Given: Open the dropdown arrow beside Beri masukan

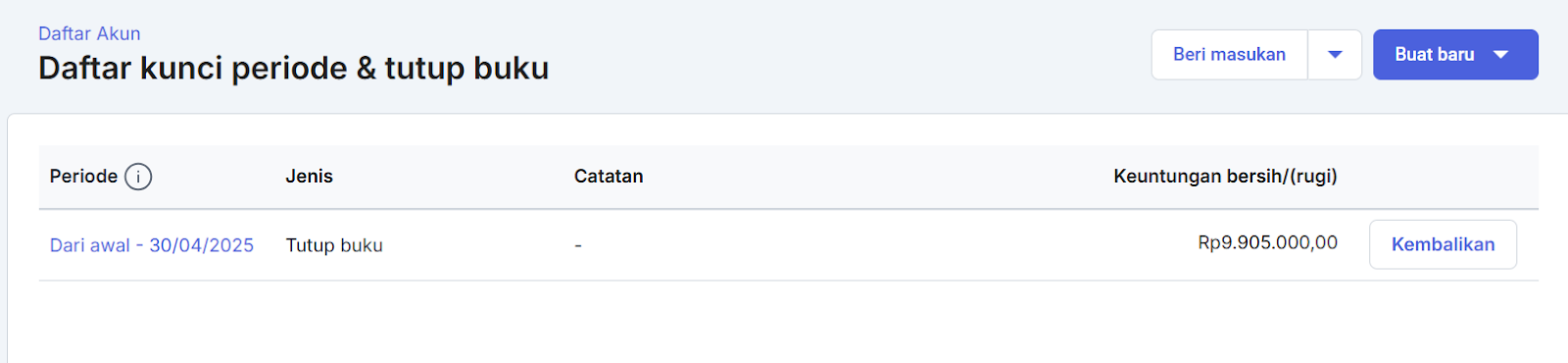Looking at the screenshot, I should (1335, 55).
